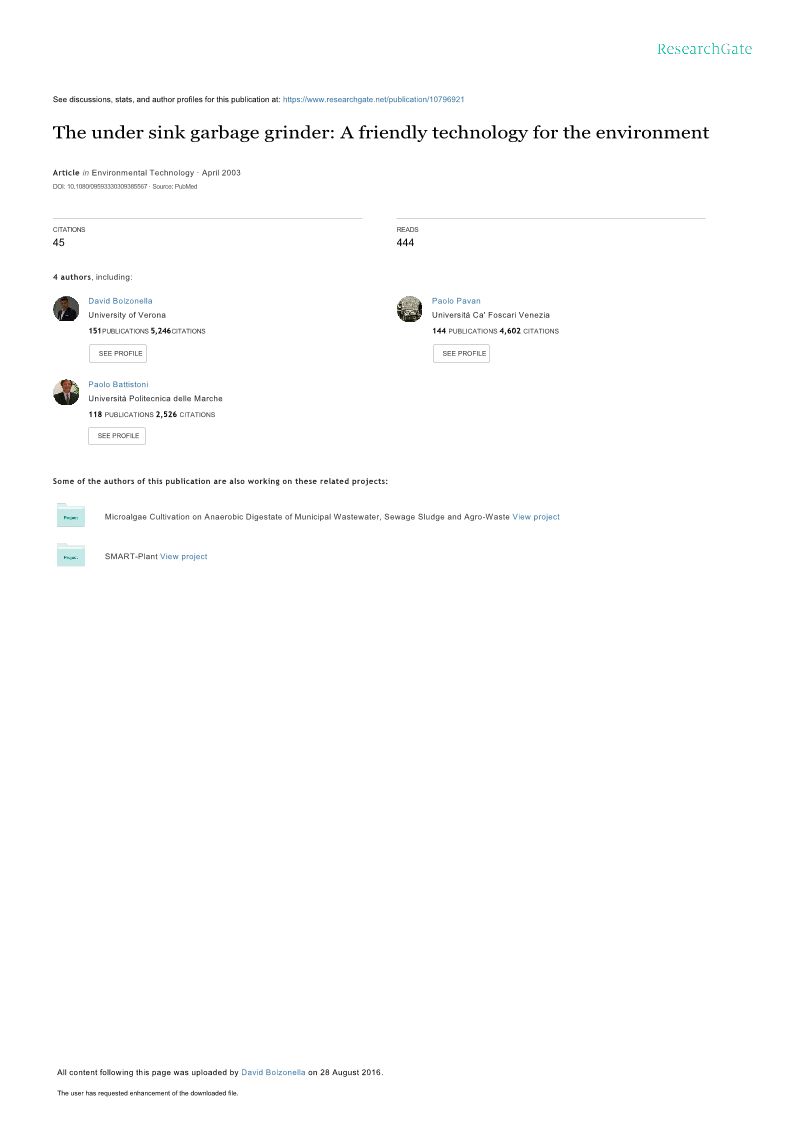Click the Paolo Battistoni author name link
This screenshot has height=1121, width=793.
coord(118,385)
